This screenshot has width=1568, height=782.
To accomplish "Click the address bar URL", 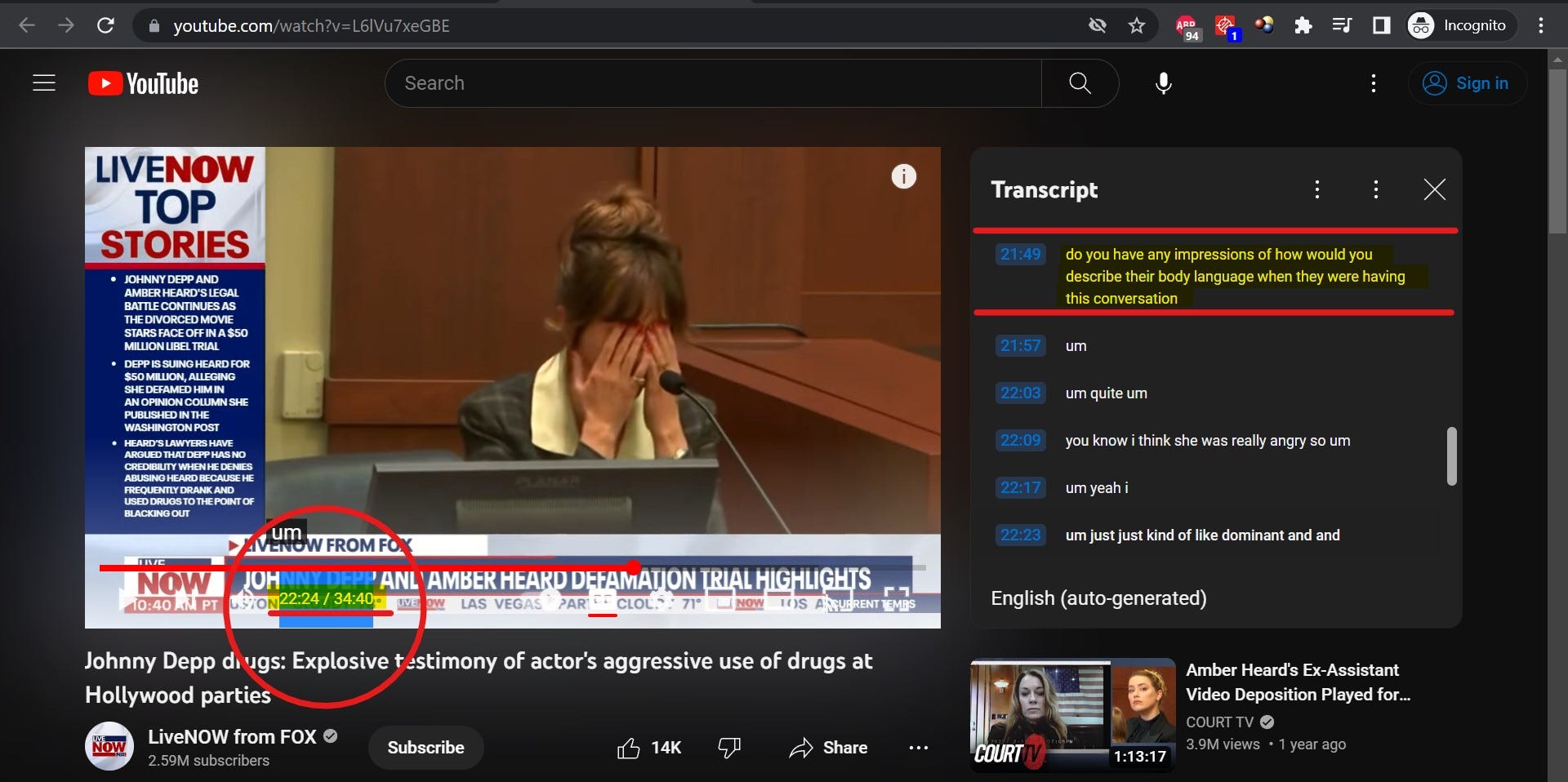I will tap(311, 26).
